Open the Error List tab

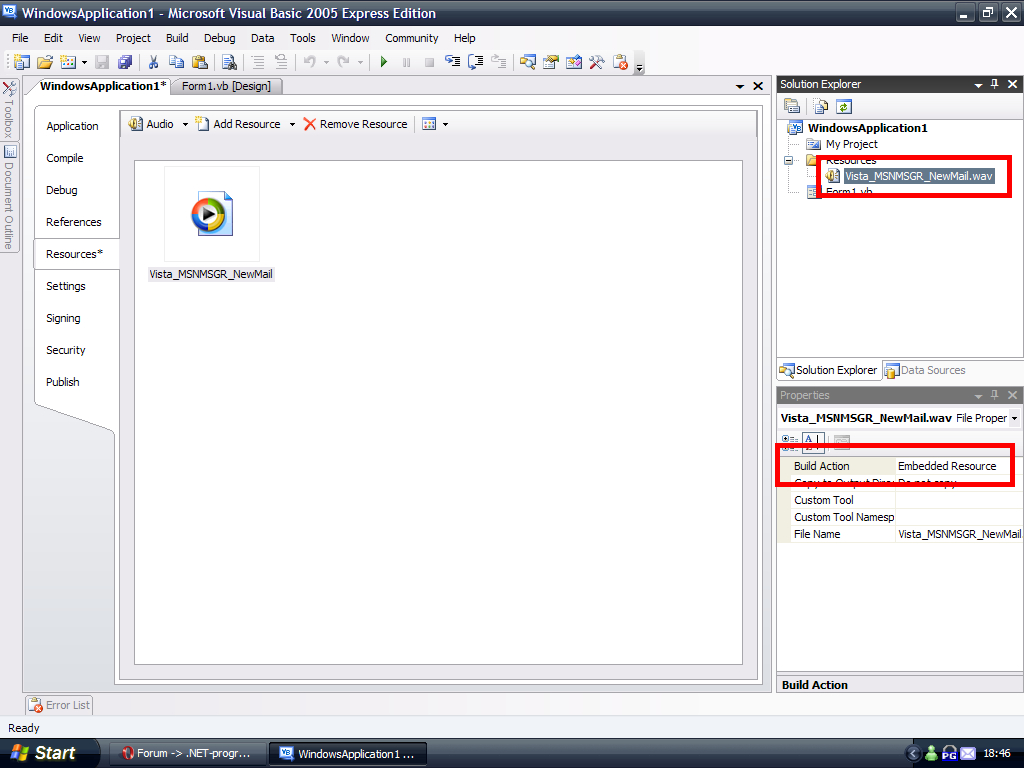pos(59,705)
